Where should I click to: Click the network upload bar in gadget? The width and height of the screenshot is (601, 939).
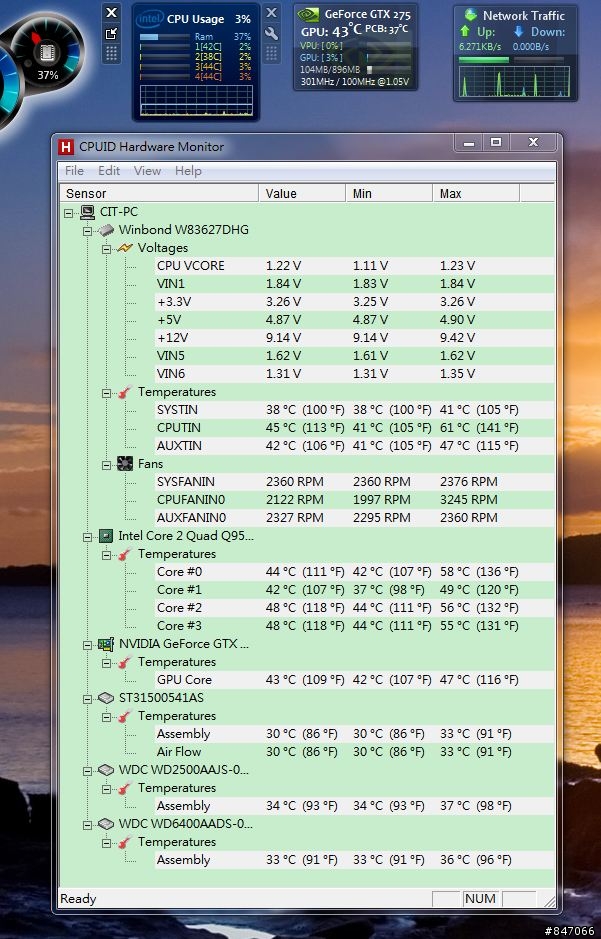point(484,59)
